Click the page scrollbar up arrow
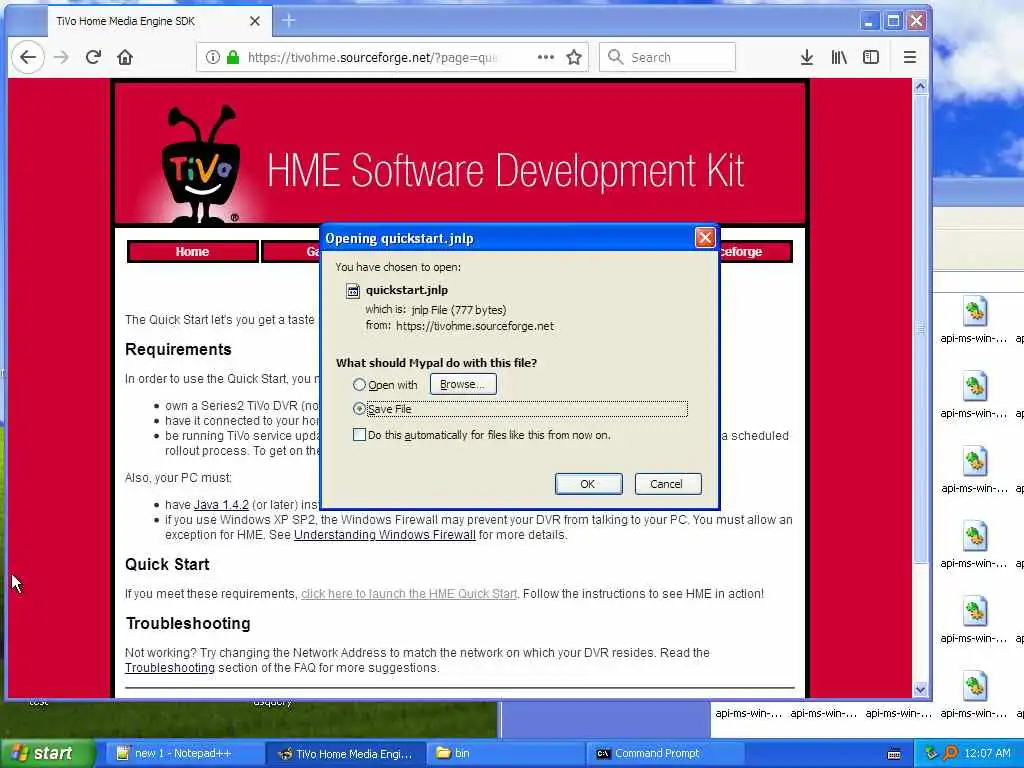 coord(920,86)
